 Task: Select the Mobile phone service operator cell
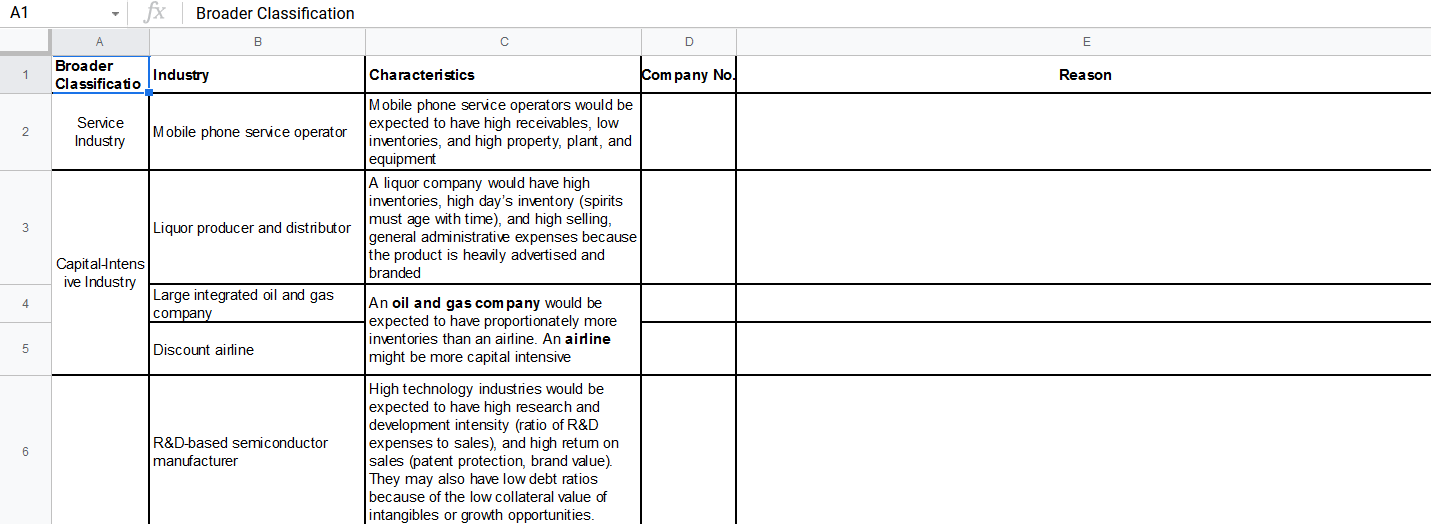(258, 132)
